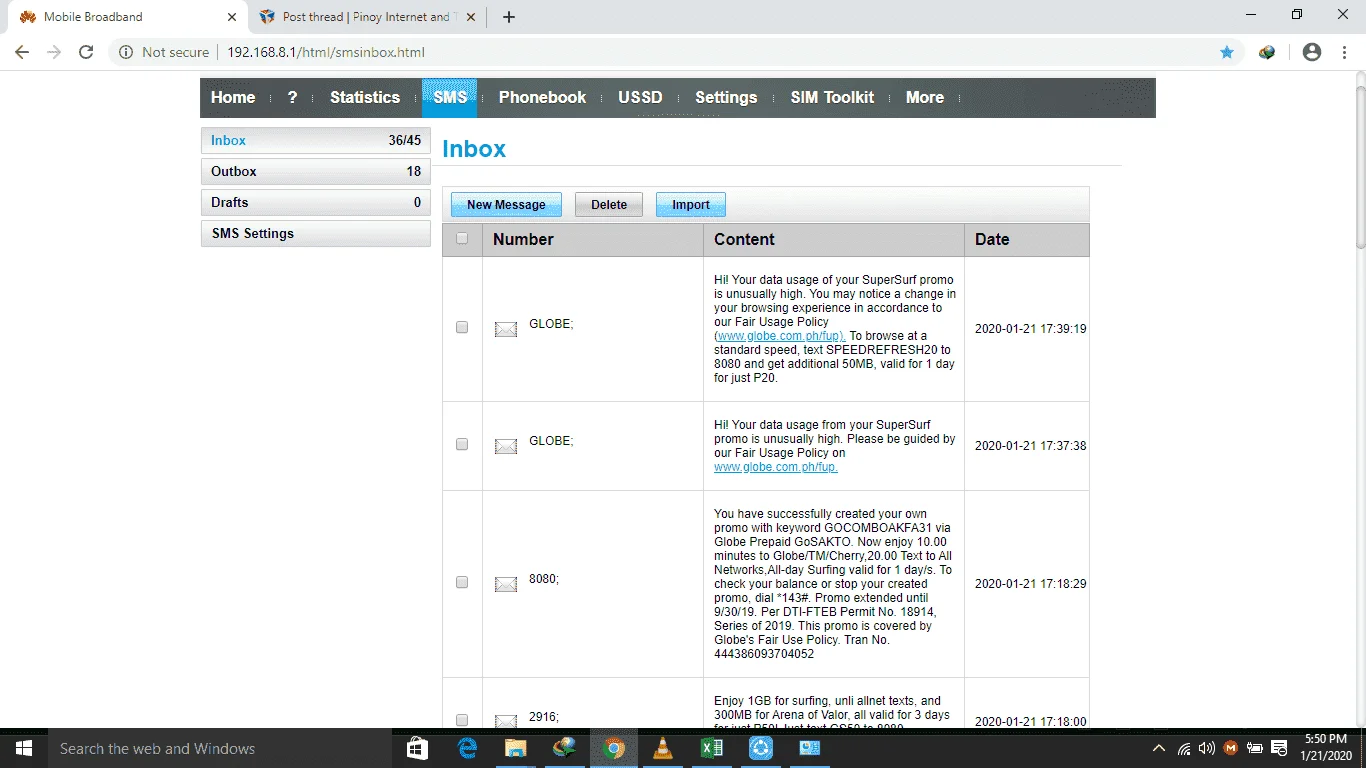This screenshot has width=1366, height=768.
Task: Click the extension icon beside the bookmark star
Action: [1267, 52]
